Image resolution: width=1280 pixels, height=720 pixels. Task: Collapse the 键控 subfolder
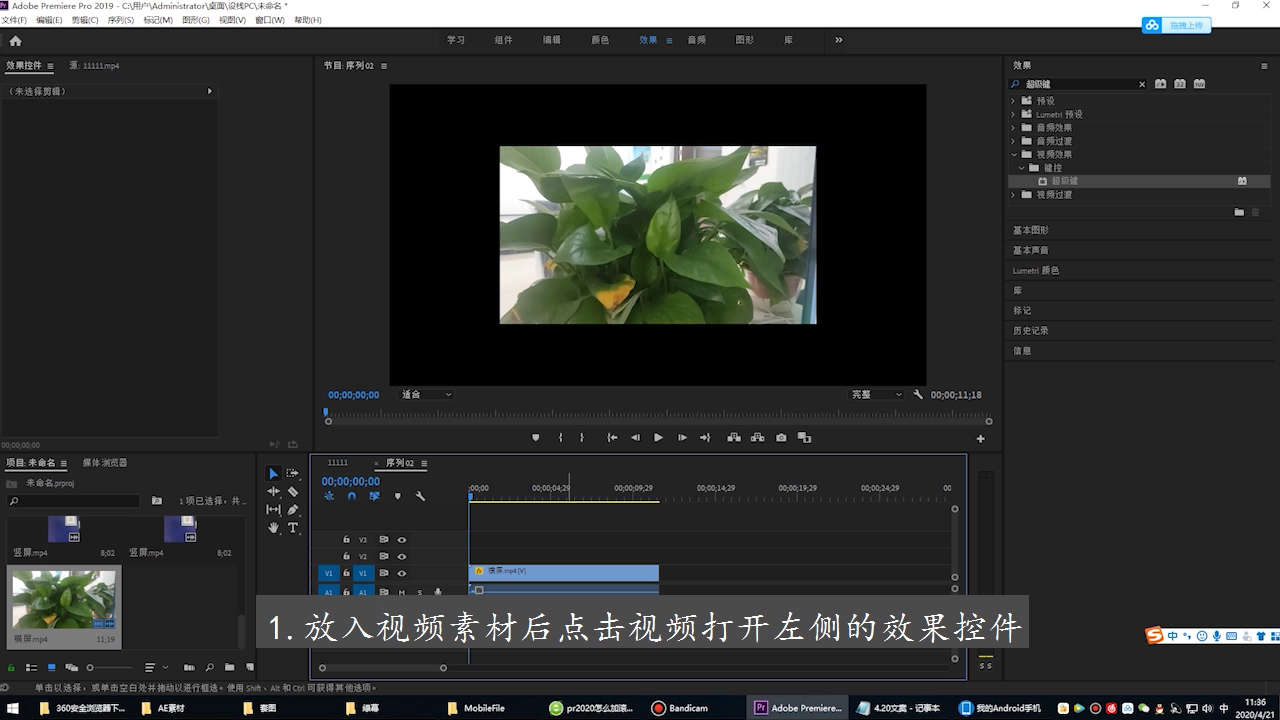click(x=1022, y=168)
